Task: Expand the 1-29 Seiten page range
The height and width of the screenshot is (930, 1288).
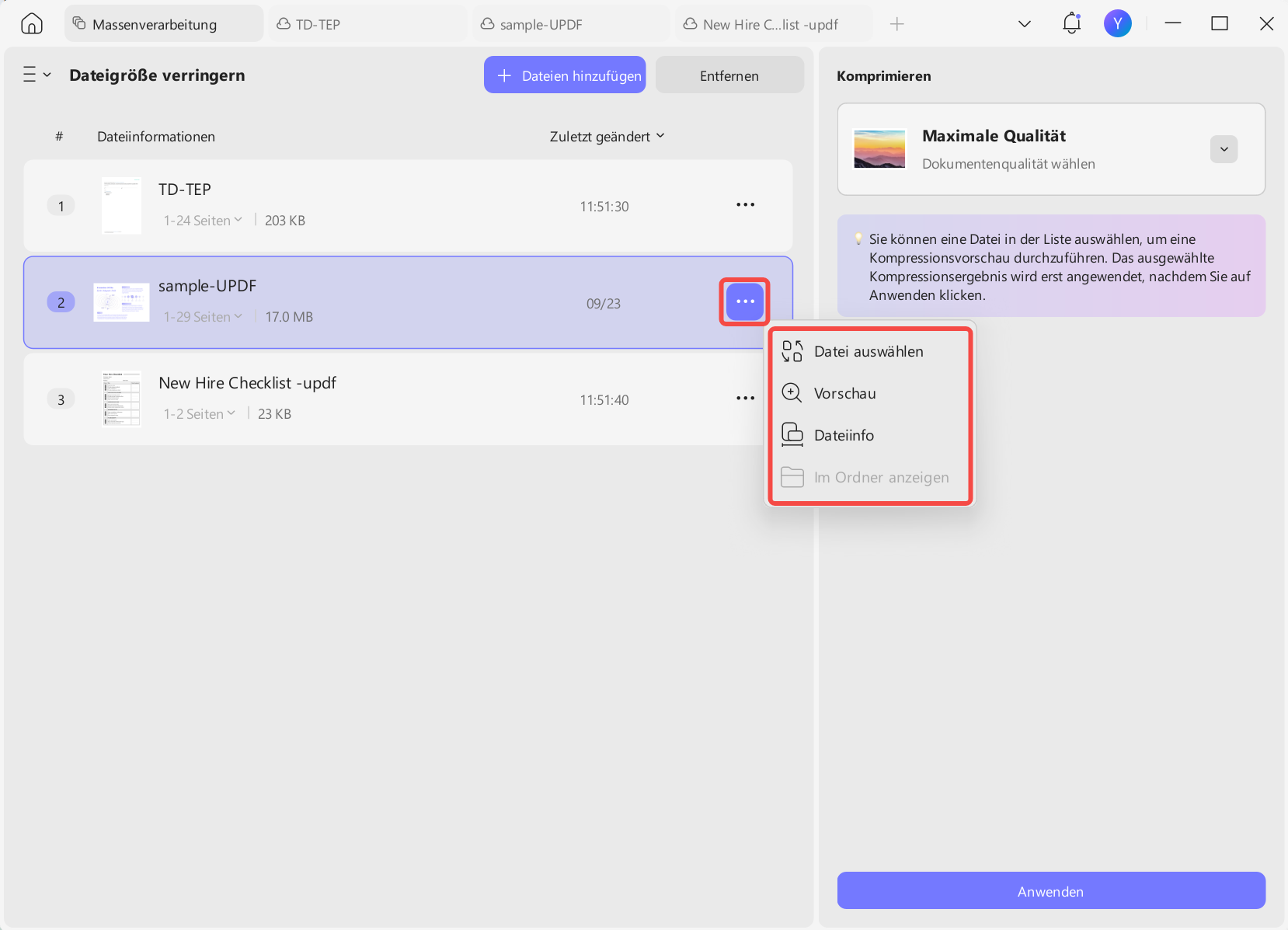Action: pyautogui.click(x=203, y=317)
